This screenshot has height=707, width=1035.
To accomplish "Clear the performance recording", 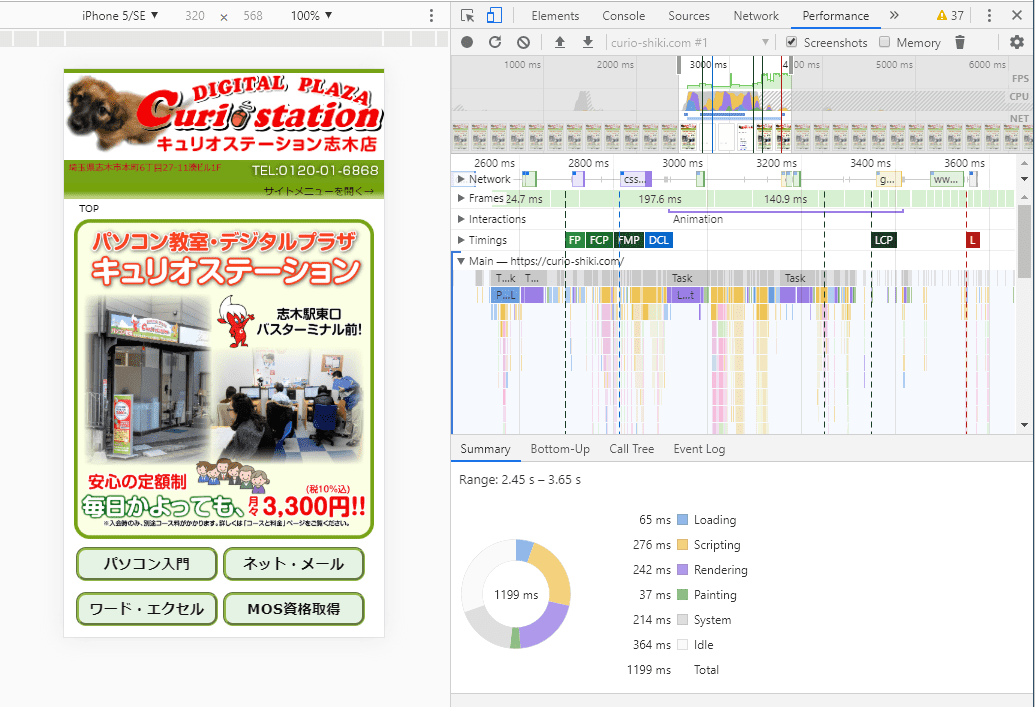I will 523,42.
